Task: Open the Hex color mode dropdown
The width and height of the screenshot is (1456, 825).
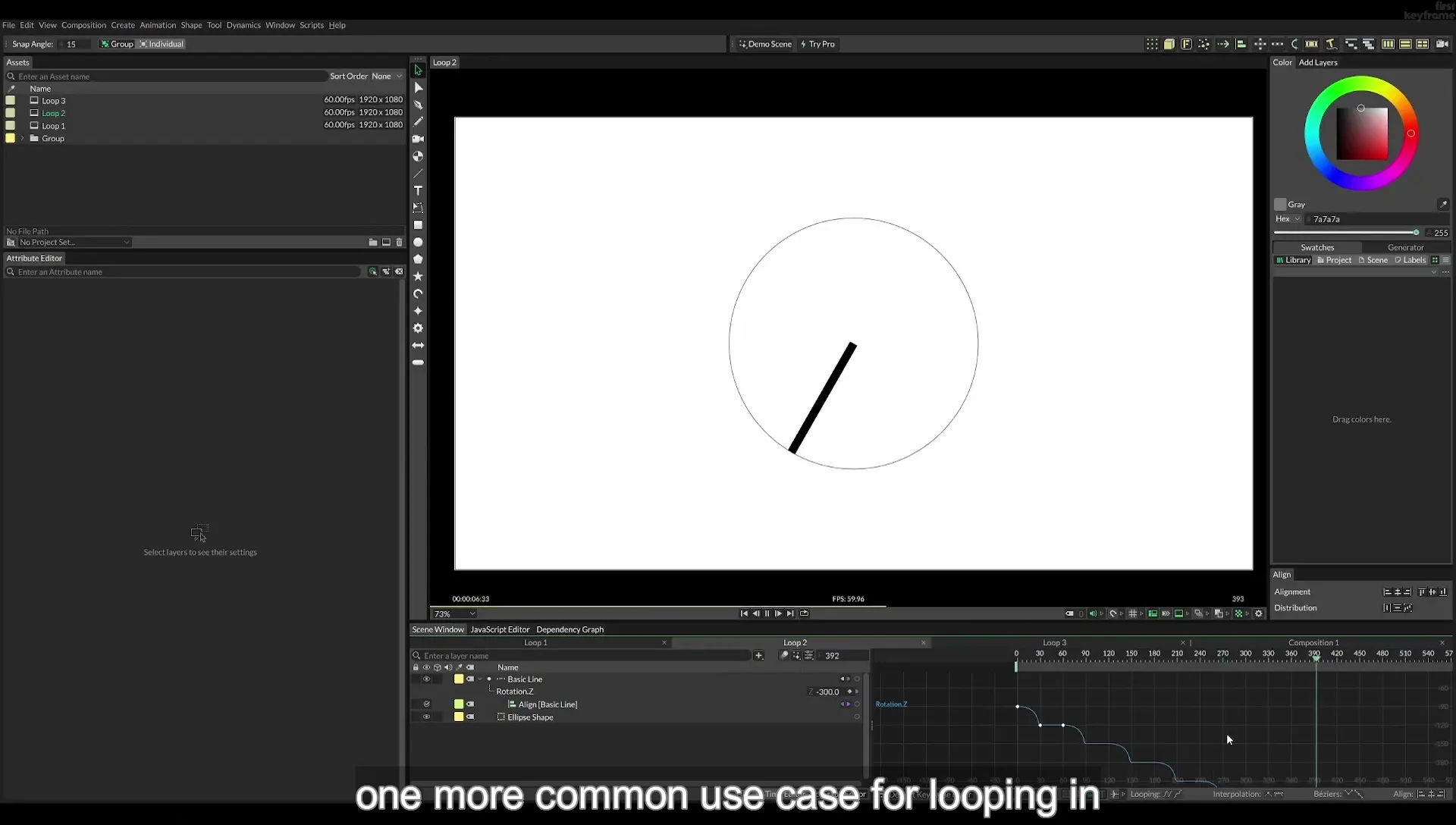Action: [x=1288, y=219]
